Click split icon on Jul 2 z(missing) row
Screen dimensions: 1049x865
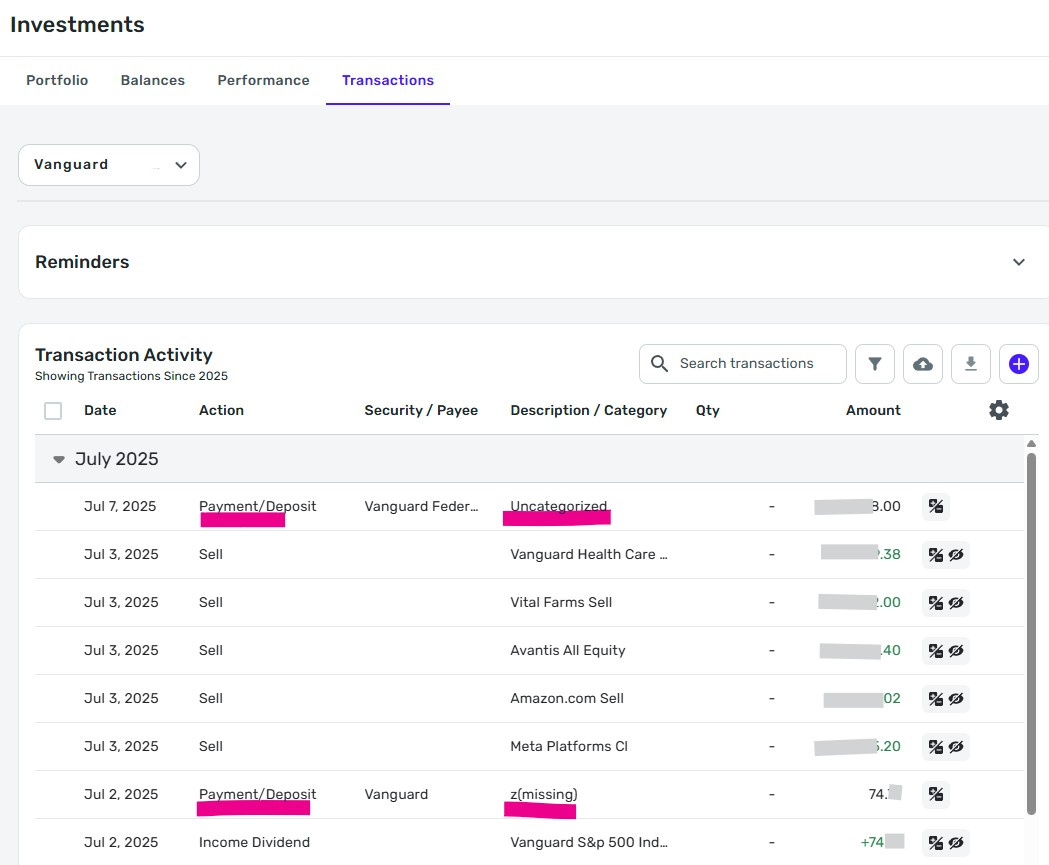935,794
